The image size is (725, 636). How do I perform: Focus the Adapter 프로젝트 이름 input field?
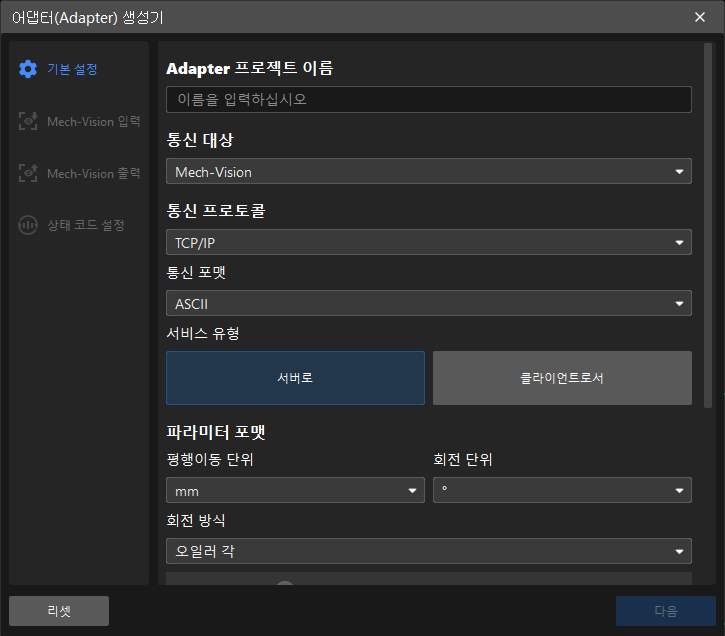429,99
